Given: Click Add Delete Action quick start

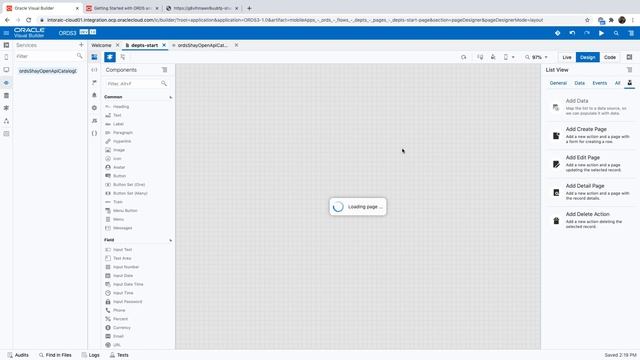Looking at the screenshot, I should point(590,220).
